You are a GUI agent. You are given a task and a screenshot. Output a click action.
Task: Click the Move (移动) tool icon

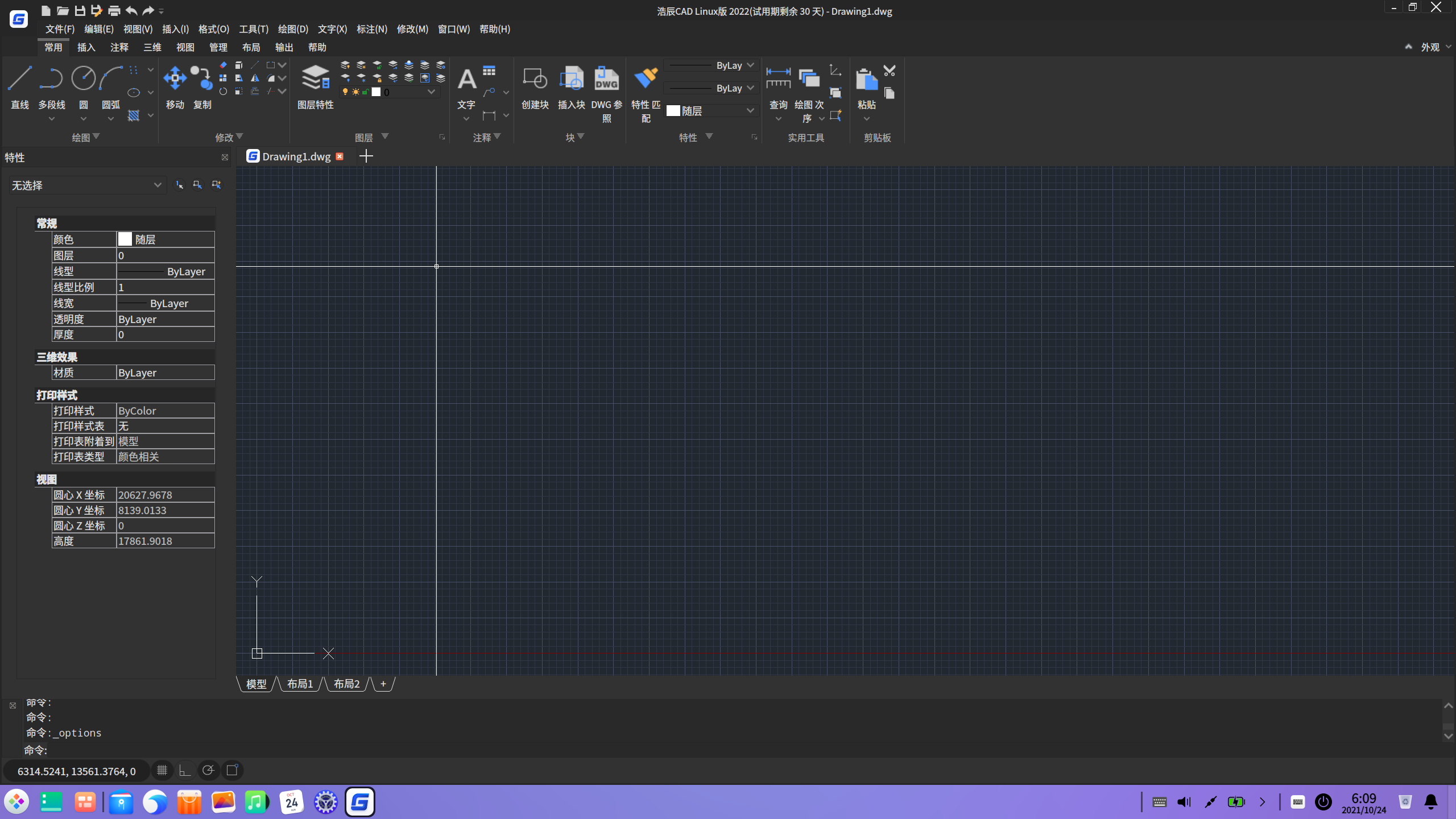click(x=175, y=79)
